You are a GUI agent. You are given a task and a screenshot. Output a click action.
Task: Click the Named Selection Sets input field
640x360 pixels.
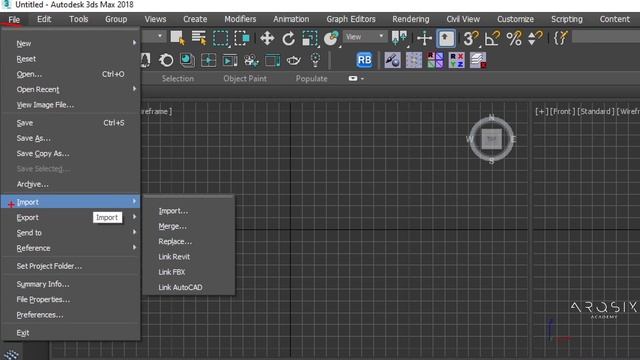point(606,37)
